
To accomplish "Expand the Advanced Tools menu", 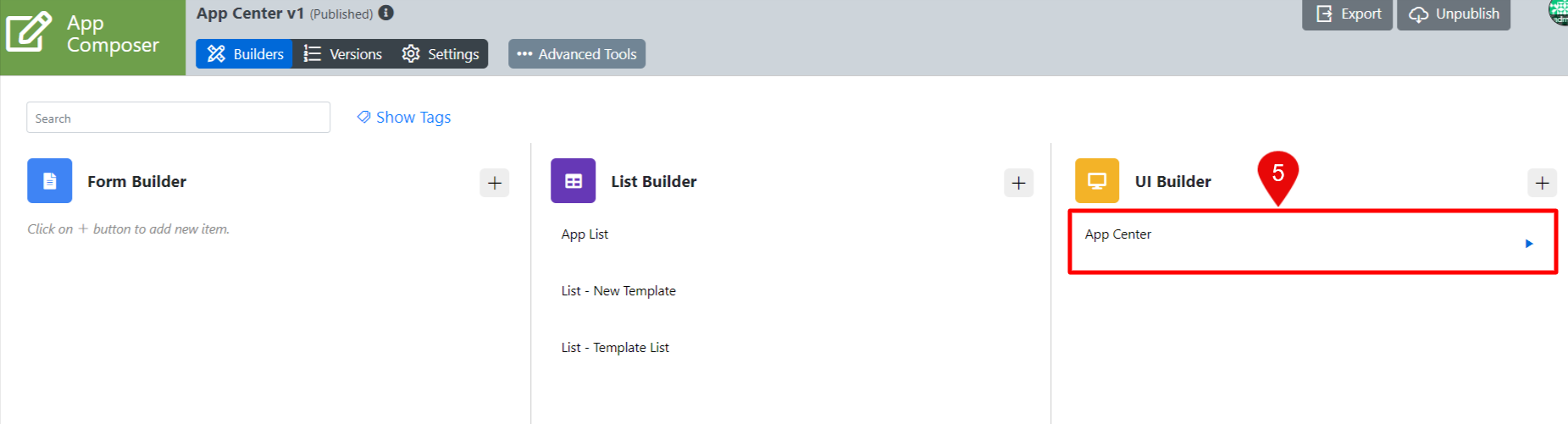I will tap(577, 54).
